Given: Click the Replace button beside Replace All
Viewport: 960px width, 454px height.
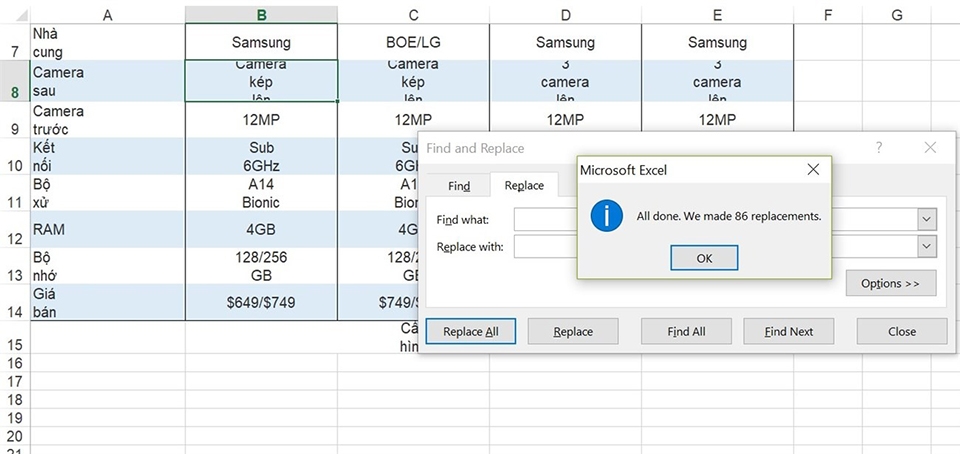Looking at the screenshot, I should [x=573, y=331].
